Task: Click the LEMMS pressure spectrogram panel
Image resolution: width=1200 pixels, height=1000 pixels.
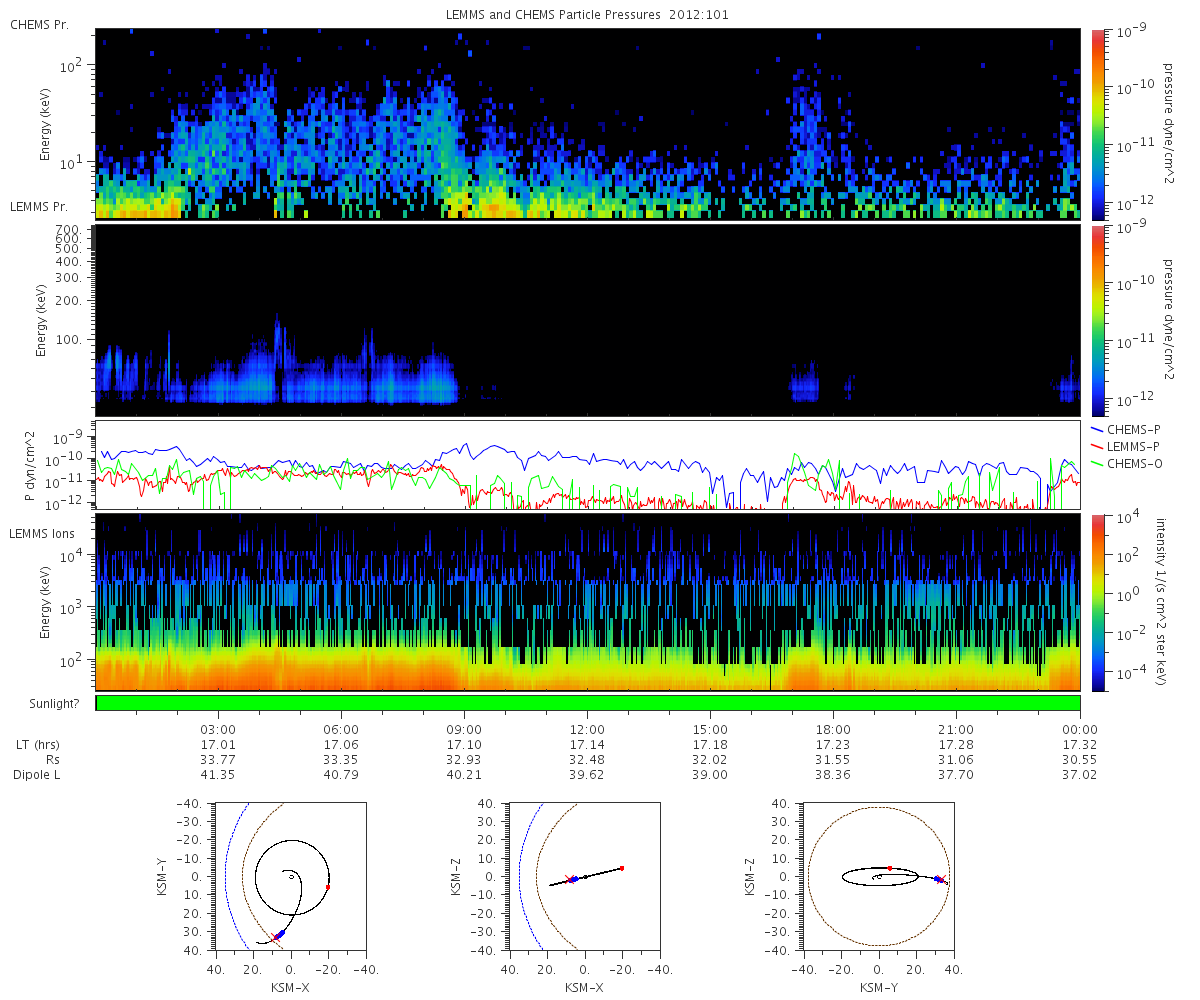Action: coord(588,320)
